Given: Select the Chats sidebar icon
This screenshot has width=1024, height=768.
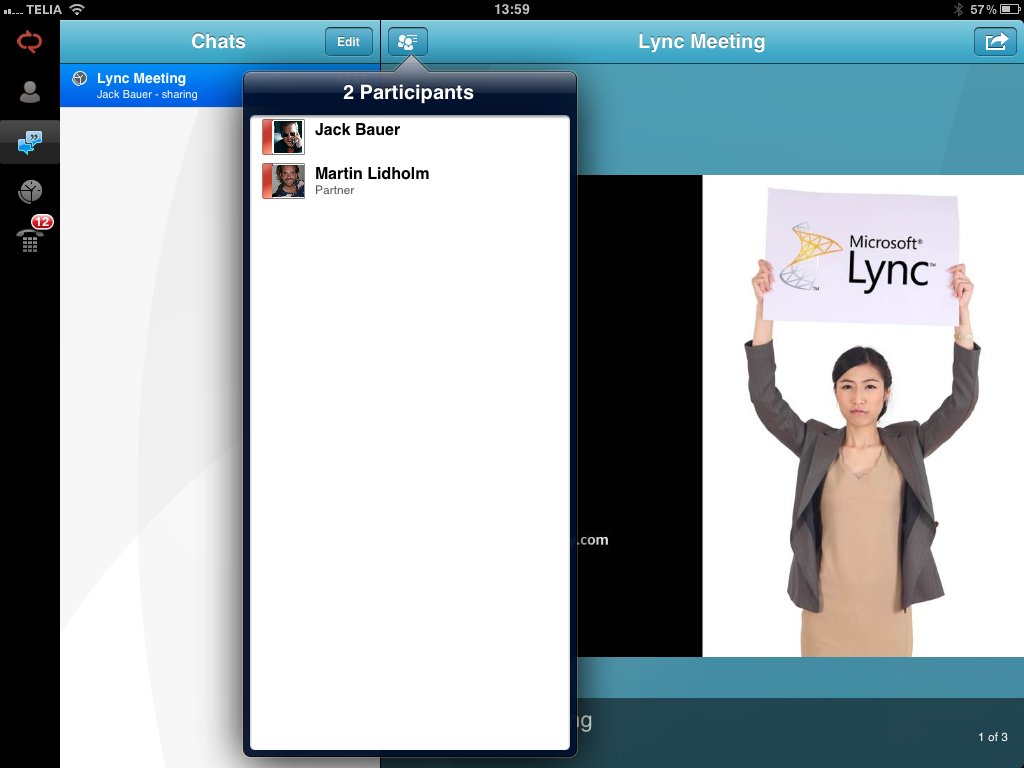Looking at the screenshot, I should pos(29,142).
